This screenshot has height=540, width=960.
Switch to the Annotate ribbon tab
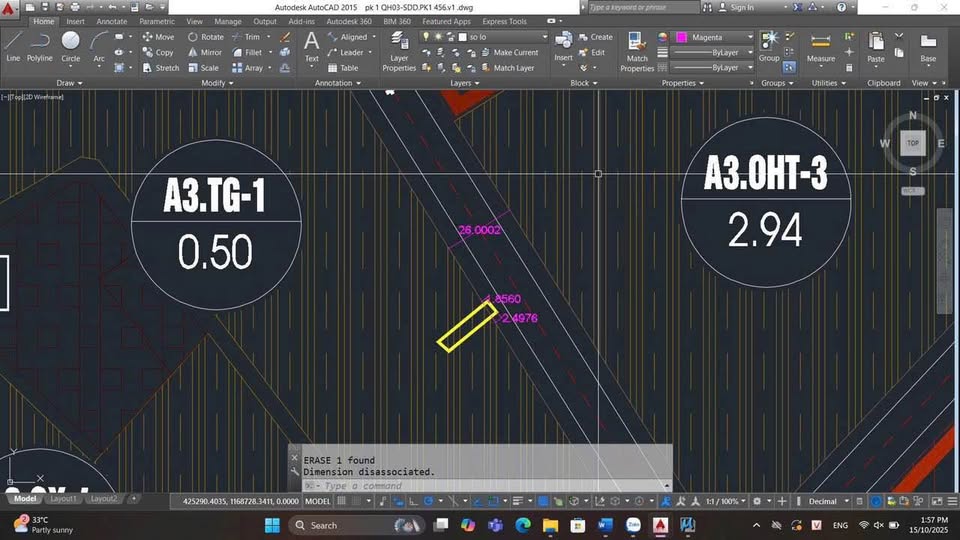point(111,21)
